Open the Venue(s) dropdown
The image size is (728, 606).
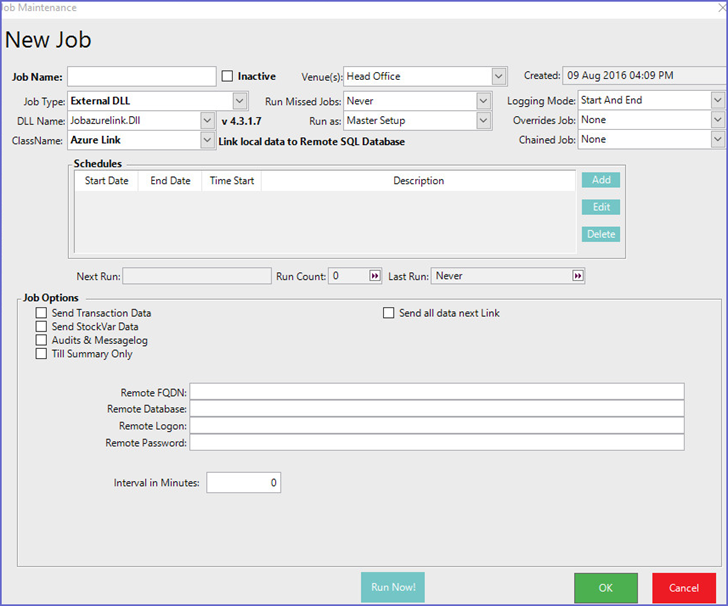click(499, 76)
